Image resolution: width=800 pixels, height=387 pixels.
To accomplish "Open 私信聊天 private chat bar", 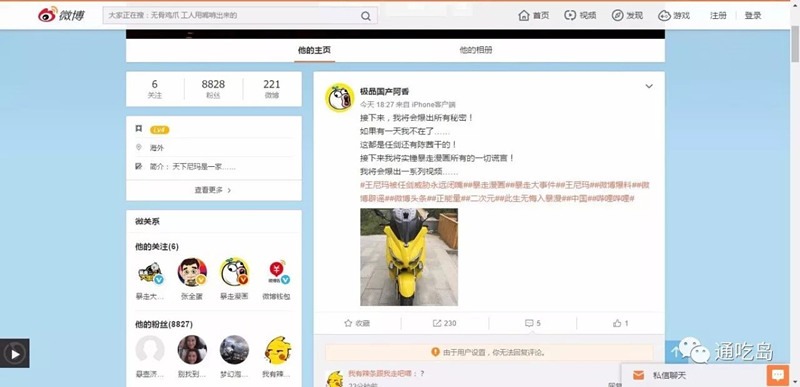I will tap(694, 375).
